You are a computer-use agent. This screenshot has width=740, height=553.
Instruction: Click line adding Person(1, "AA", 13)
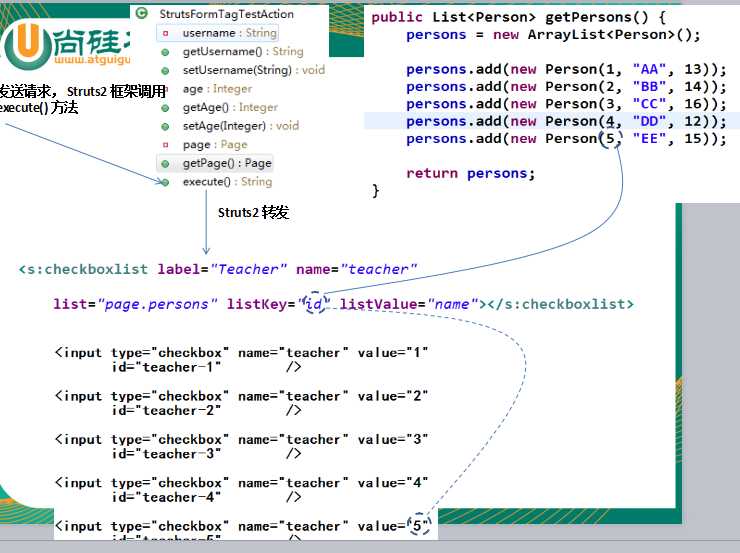tap(566, 69)
